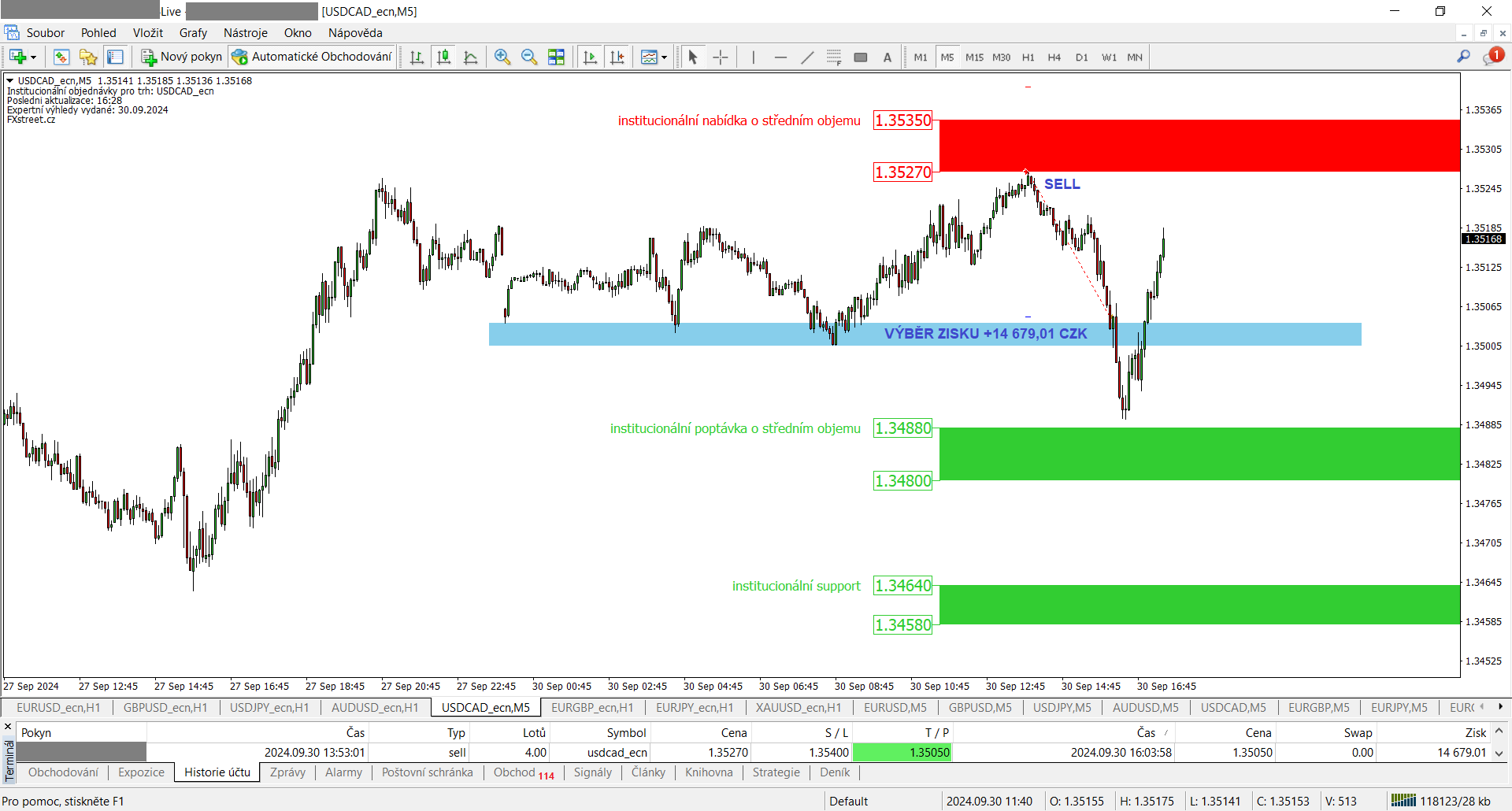Toggle the Terminal panel toolbar icon

point(115,57)
